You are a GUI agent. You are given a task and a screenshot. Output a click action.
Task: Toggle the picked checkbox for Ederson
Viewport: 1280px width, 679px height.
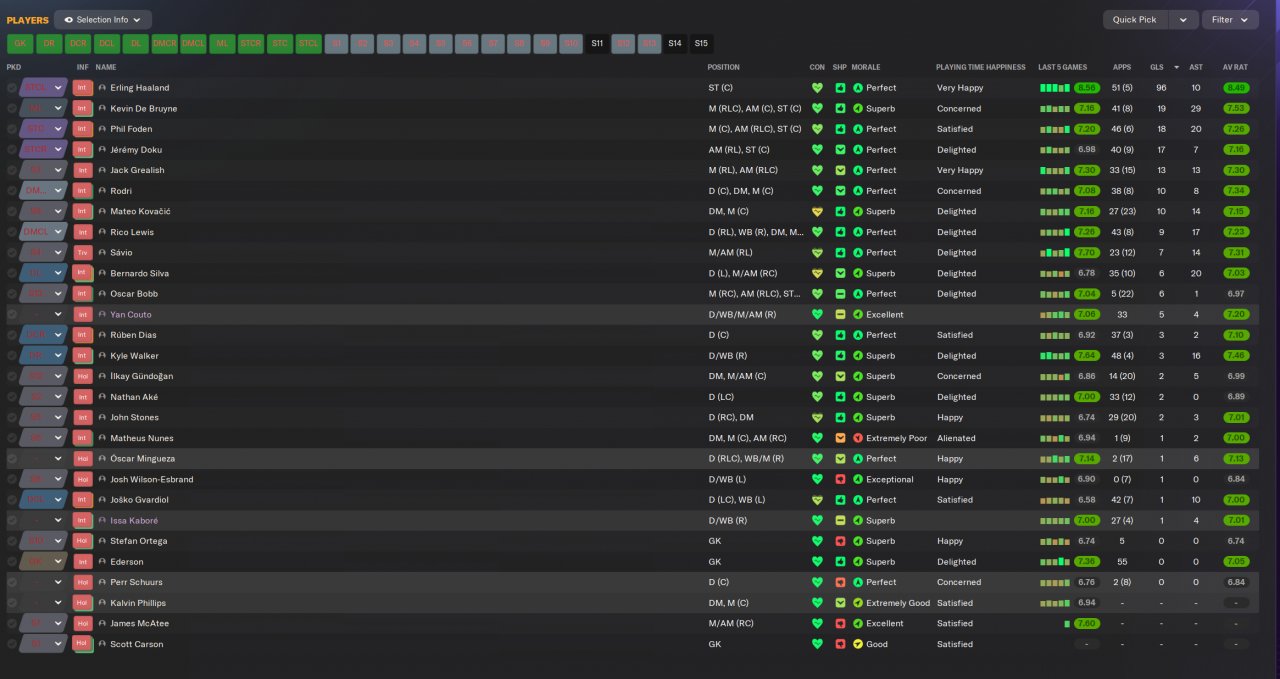pyautogui.click(x=12, y=562)
